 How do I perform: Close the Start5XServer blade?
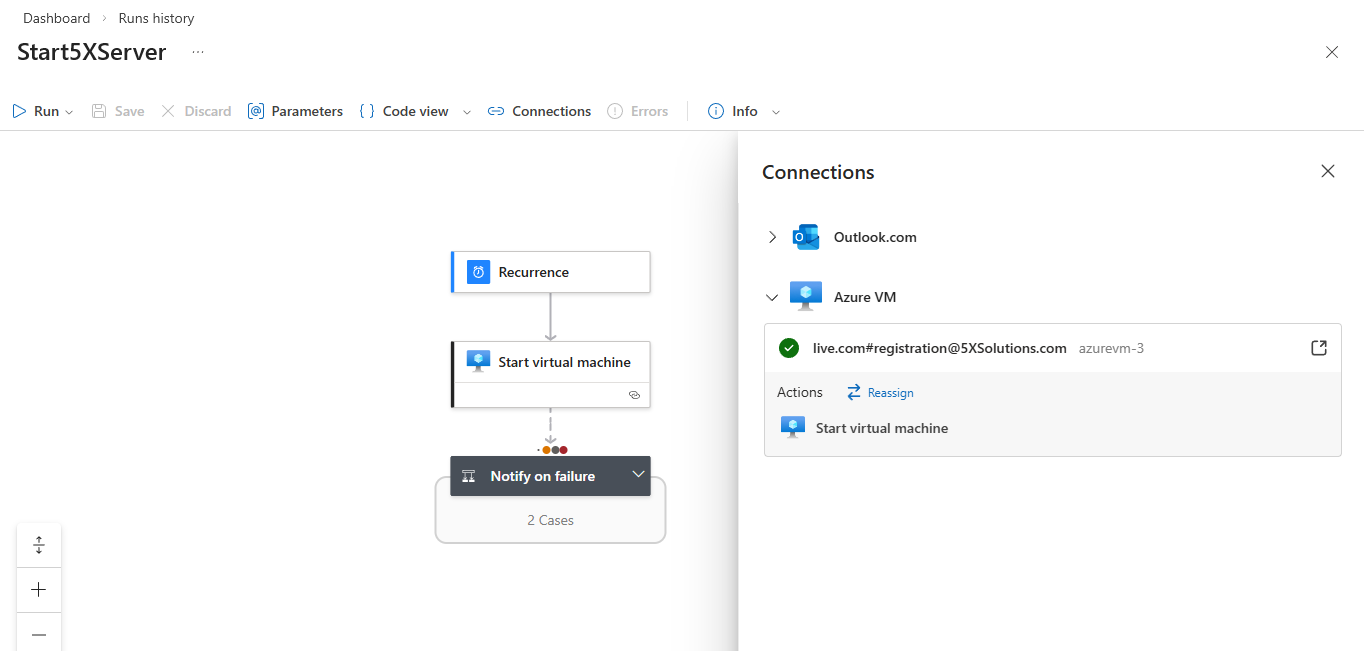tap(1332, 52)
